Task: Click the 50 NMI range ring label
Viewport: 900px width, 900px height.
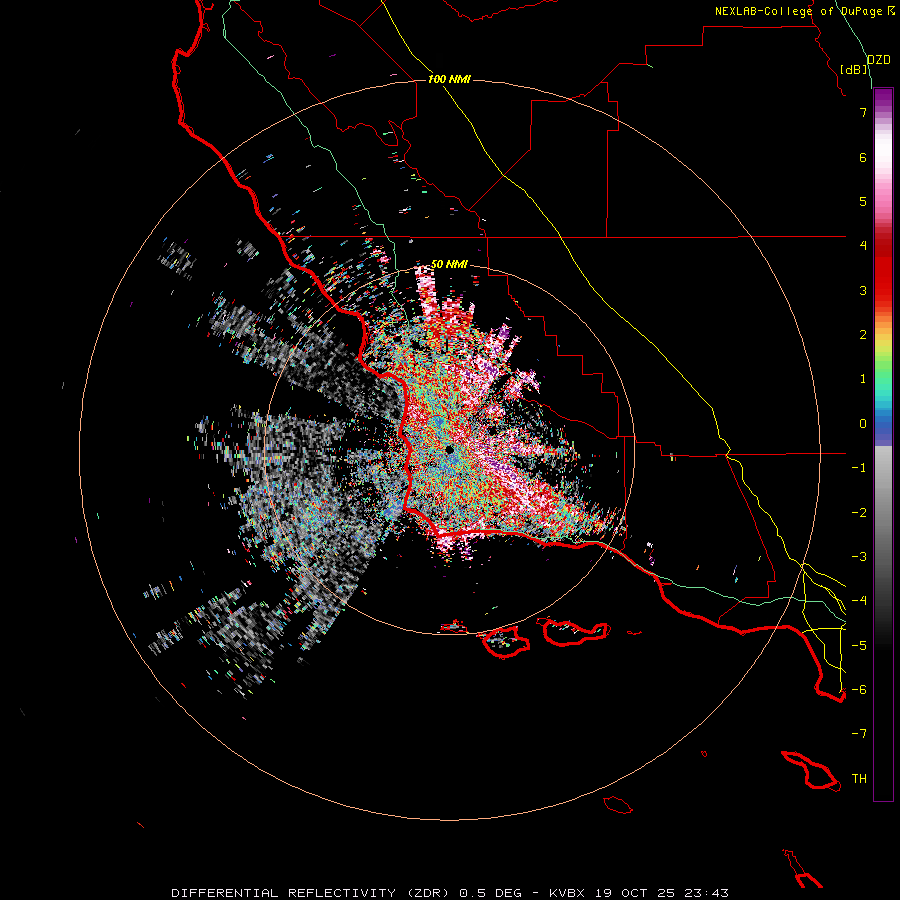Action: pyautogui.click(x=449, y=264)
